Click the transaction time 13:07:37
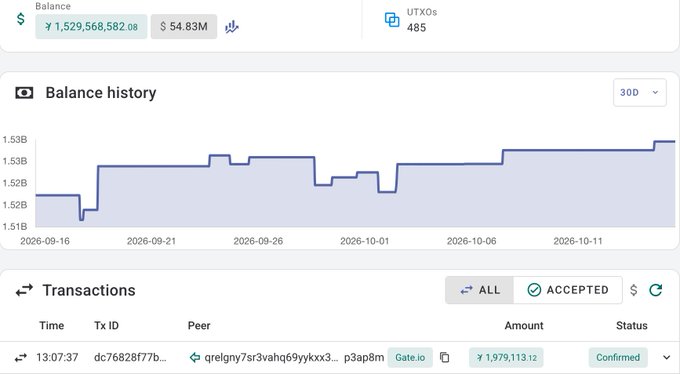Viewport: 680px width, 374px height. [x=57, y=358]
